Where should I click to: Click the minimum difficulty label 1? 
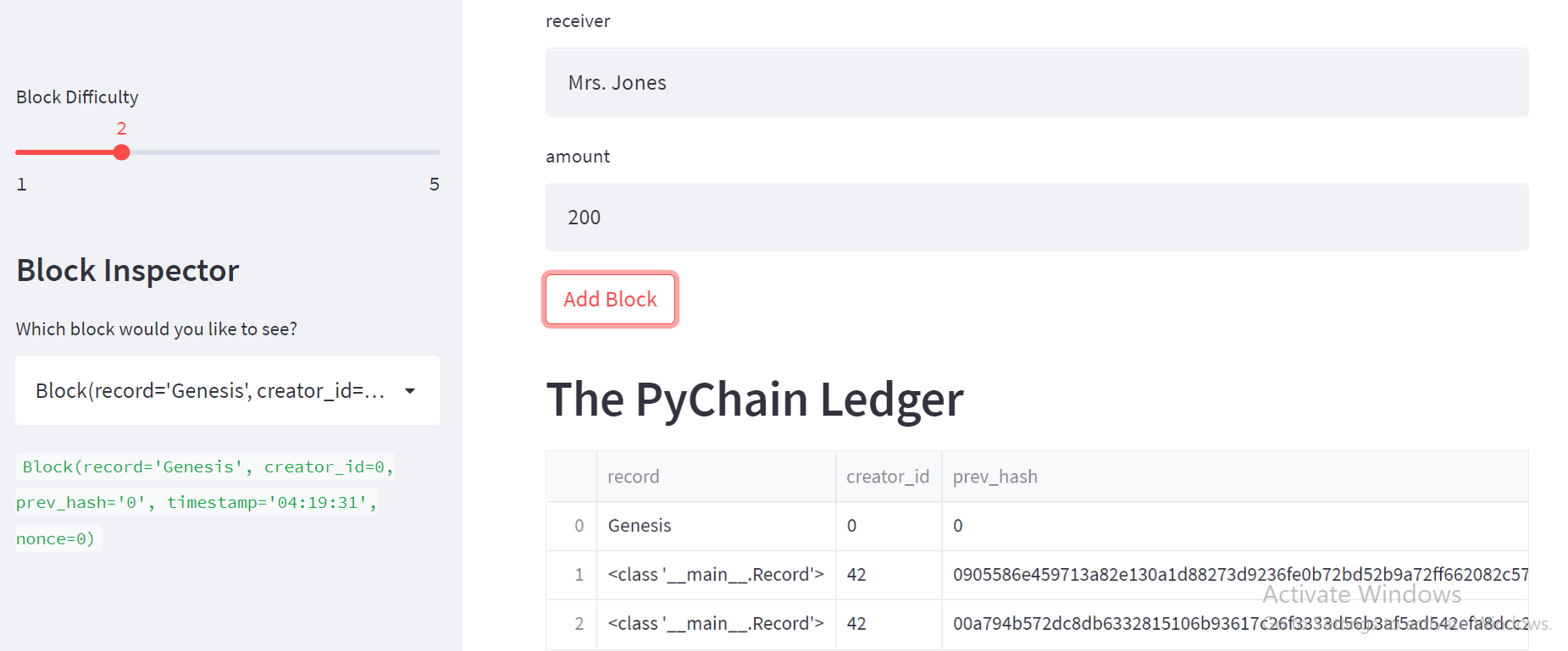[x=21, y=184]
